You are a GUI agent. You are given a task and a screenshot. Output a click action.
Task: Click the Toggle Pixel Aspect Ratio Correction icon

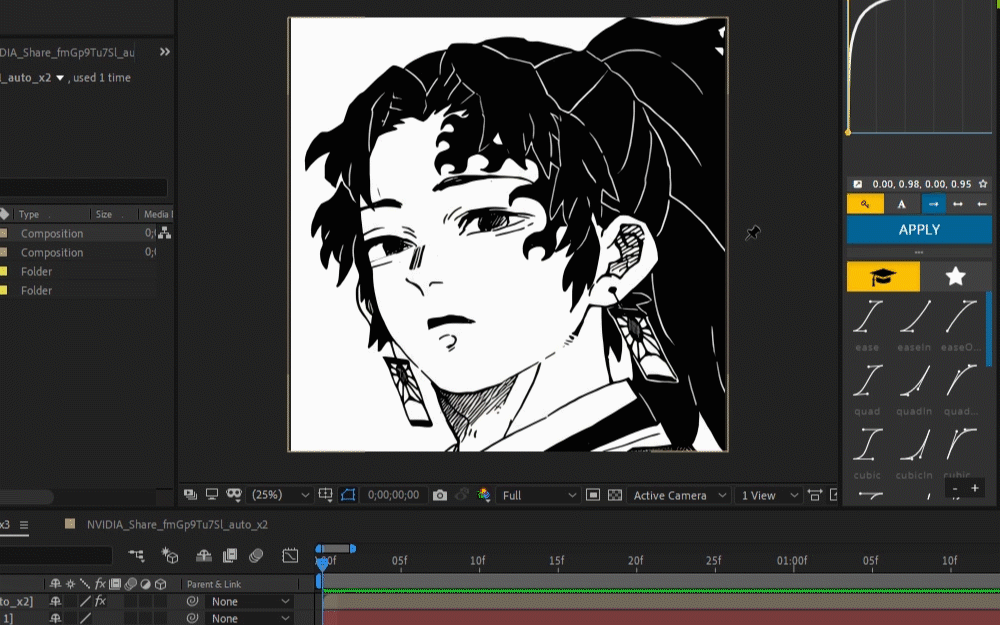pos(814,495)
